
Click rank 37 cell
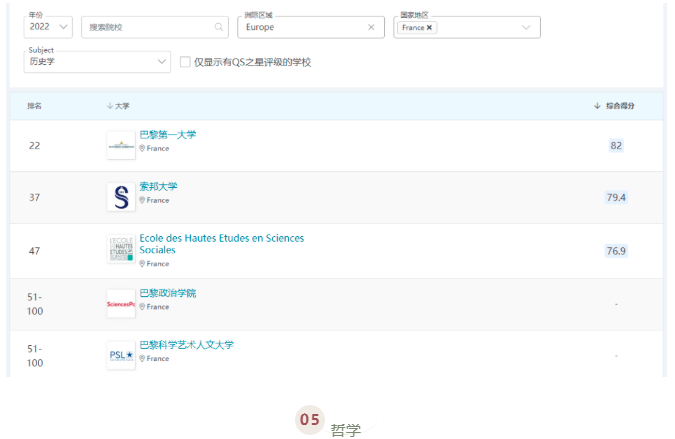point(34,198)
